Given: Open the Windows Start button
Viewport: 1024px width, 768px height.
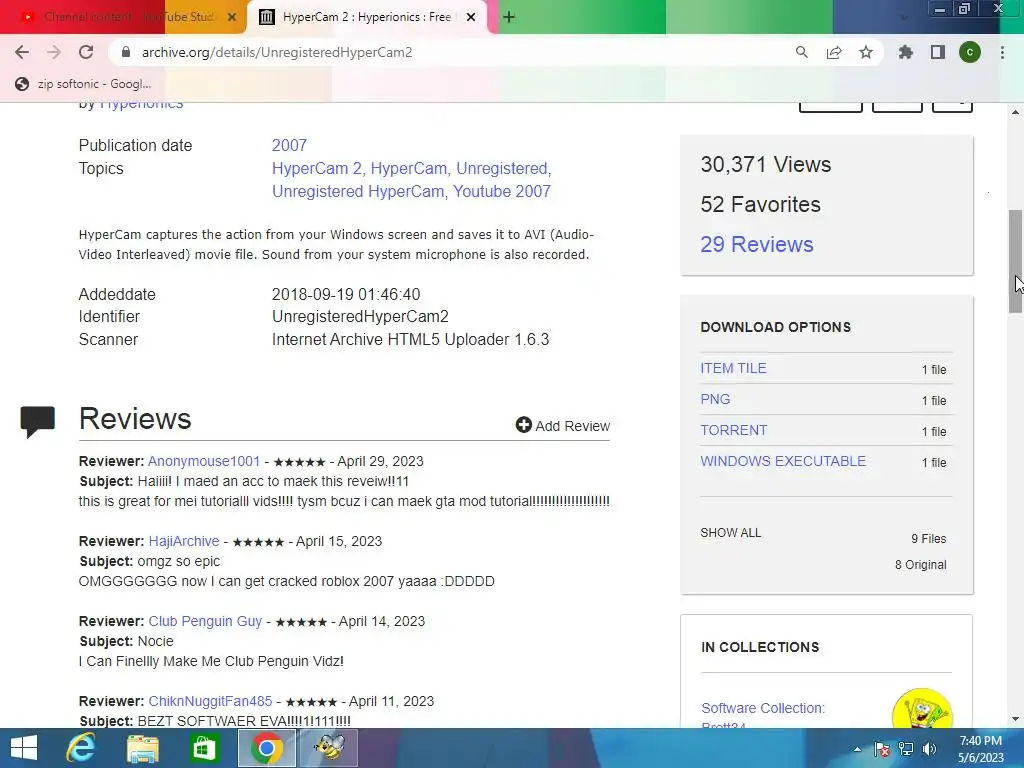Looking at the screenshot, I should (24, 748).
